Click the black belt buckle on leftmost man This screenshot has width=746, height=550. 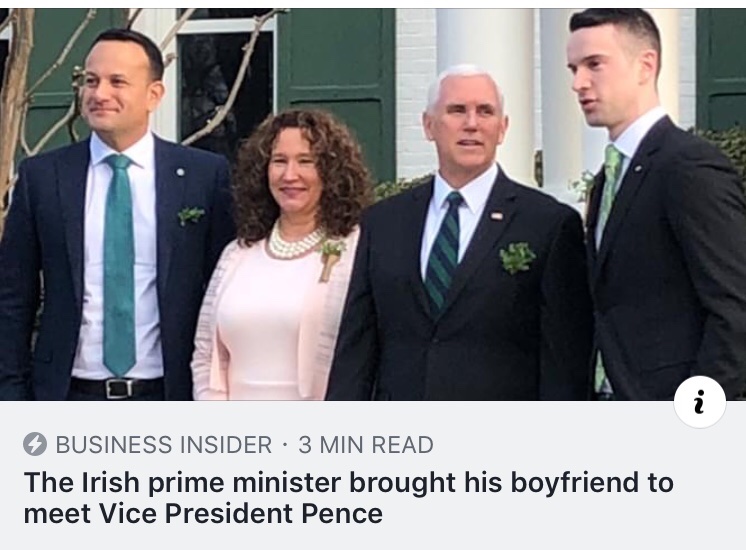point(119,387)
